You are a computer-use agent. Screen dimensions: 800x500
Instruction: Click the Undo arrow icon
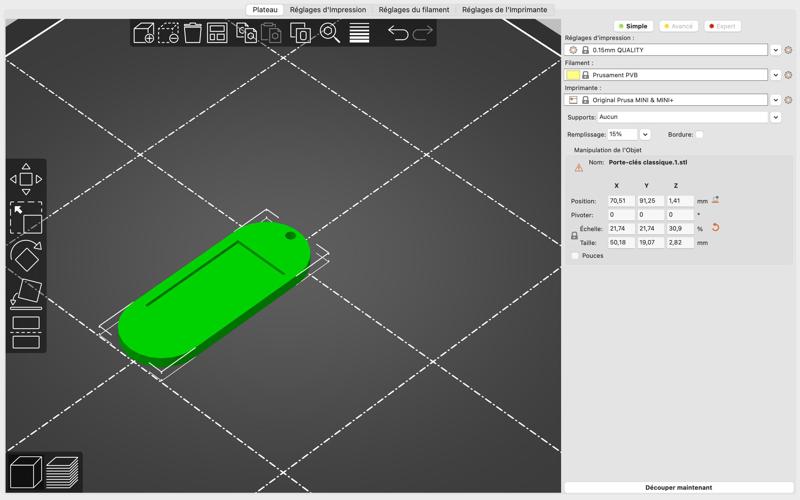[x=398, y=33]
